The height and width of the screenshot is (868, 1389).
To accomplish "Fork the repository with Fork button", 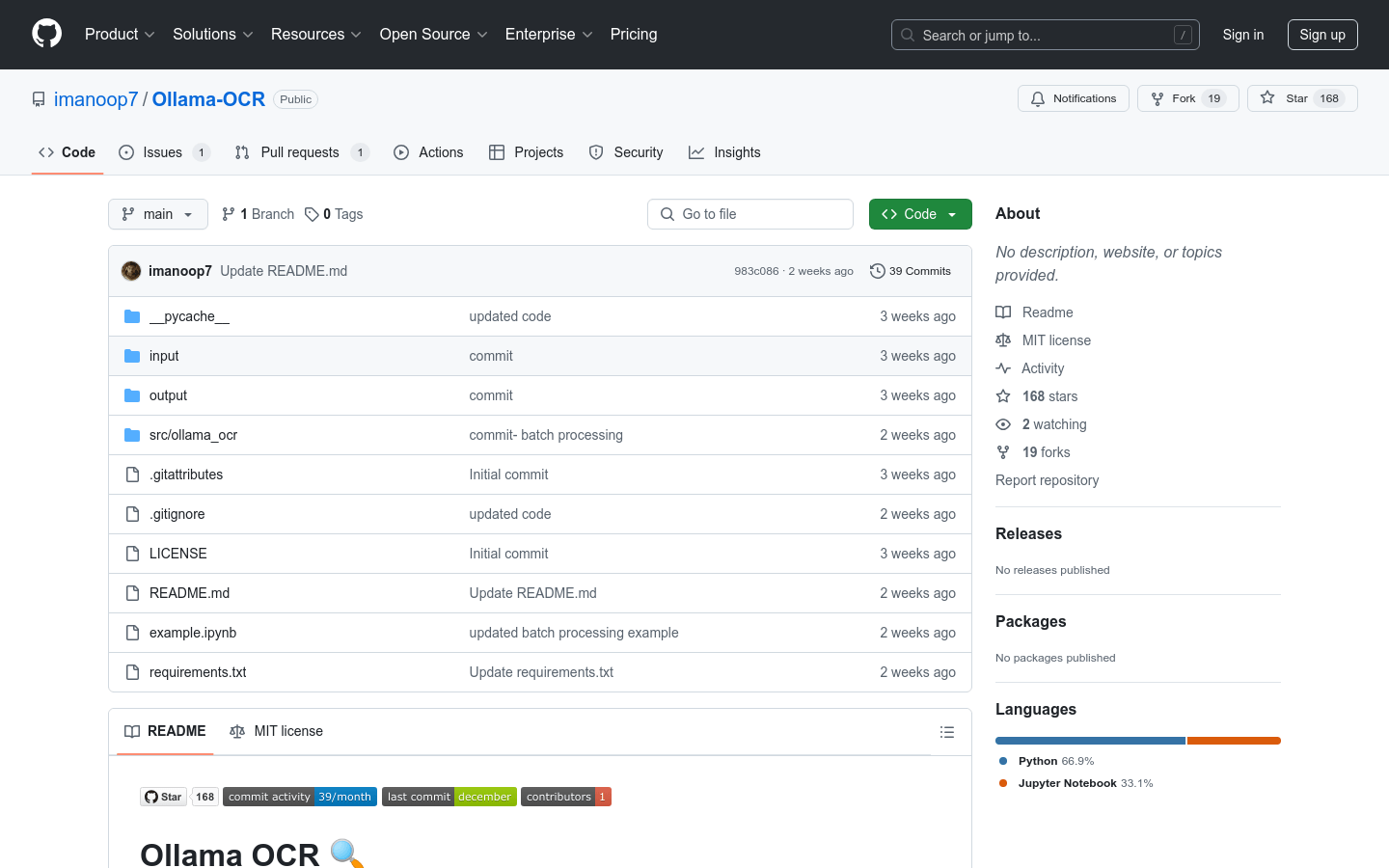I will point(1188,98).
